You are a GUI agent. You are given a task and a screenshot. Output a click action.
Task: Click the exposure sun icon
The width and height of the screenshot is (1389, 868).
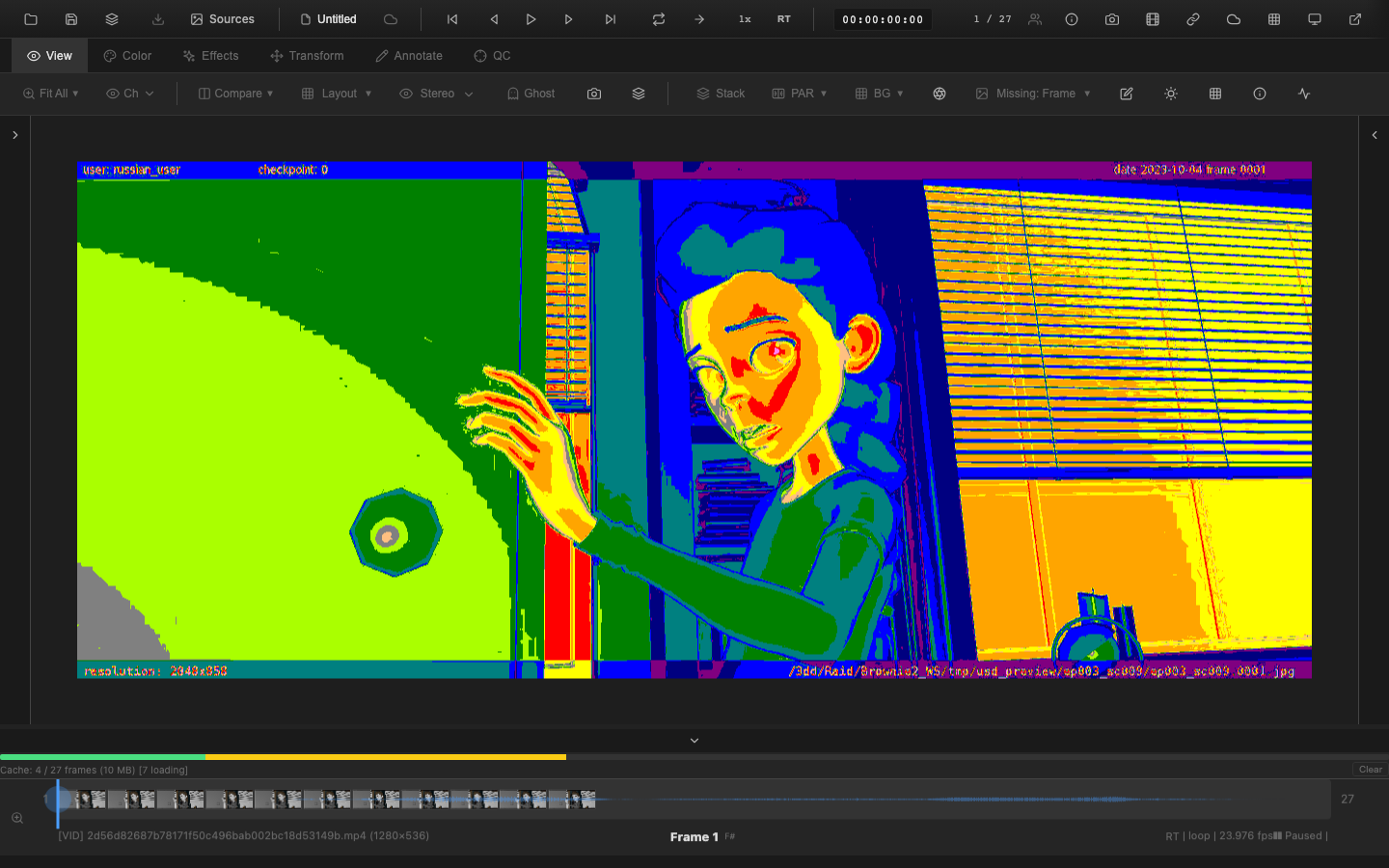click(x=1170, y=94)
